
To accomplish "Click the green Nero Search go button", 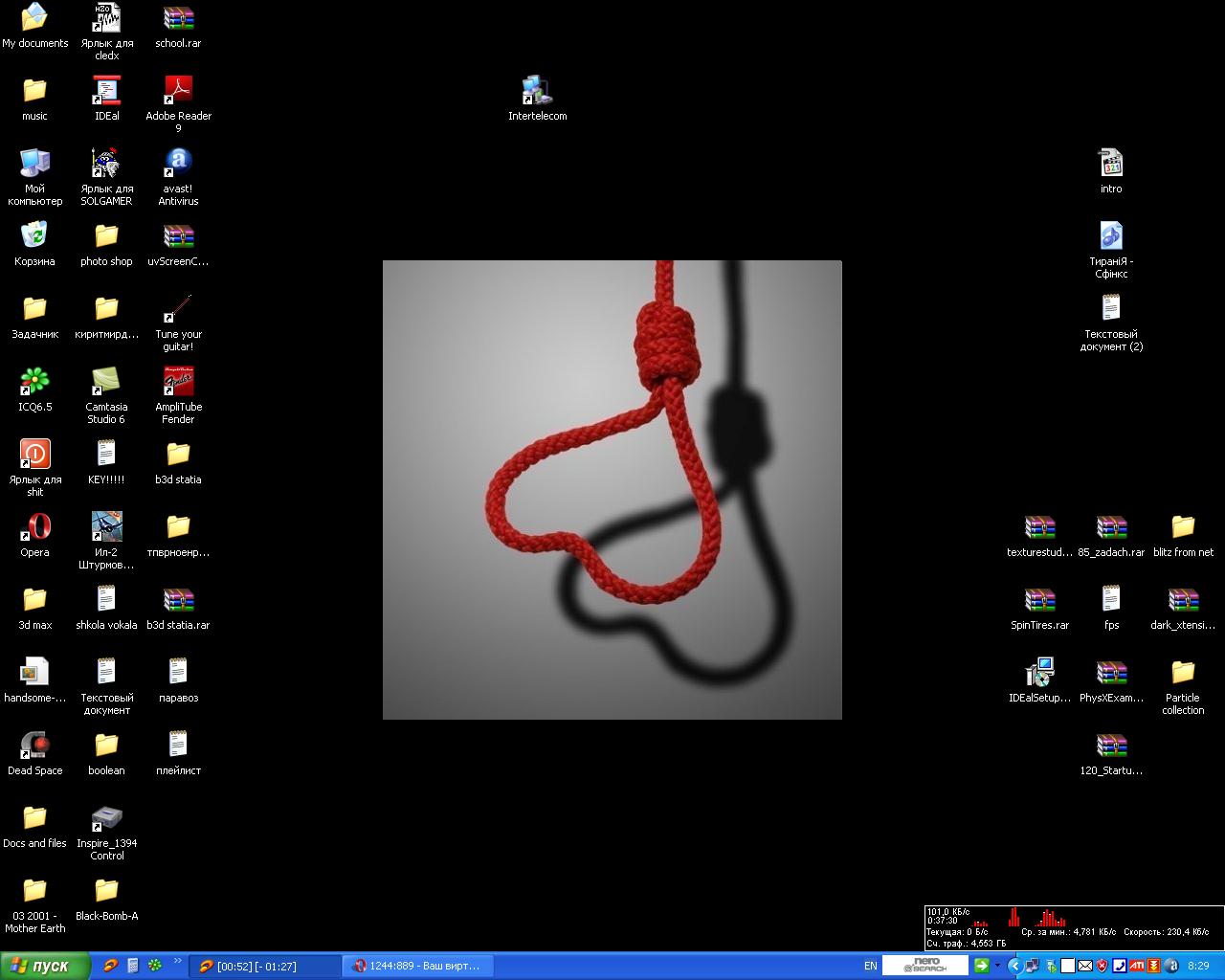I will pos(981,966).
